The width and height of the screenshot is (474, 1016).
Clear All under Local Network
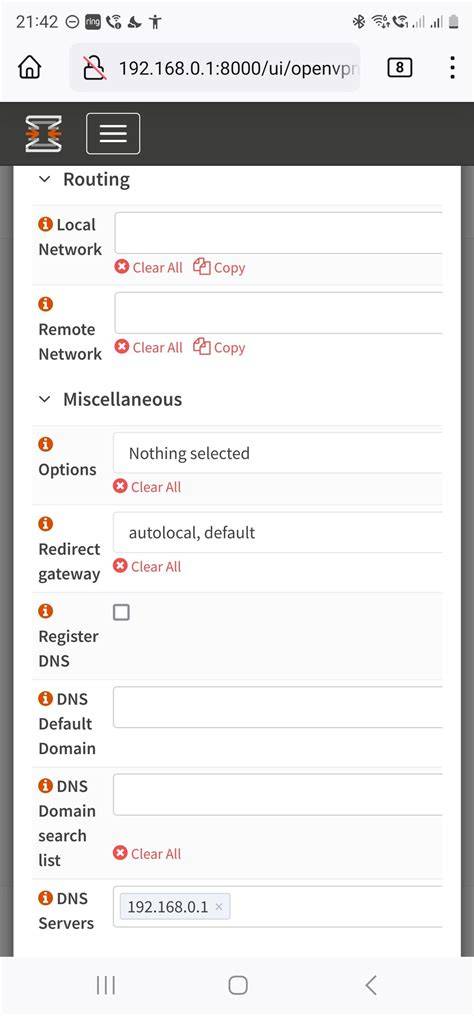point(149,268)
